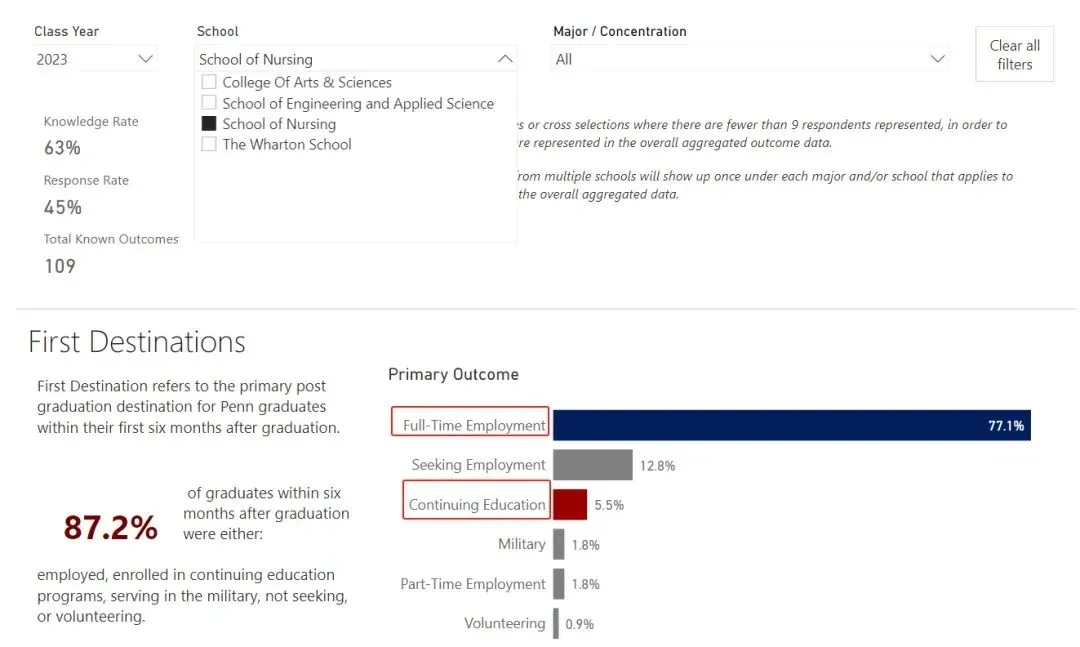Click the Seeking Employment gray bar
Viewport: 1080px width, 647px height.
(592, 465)
